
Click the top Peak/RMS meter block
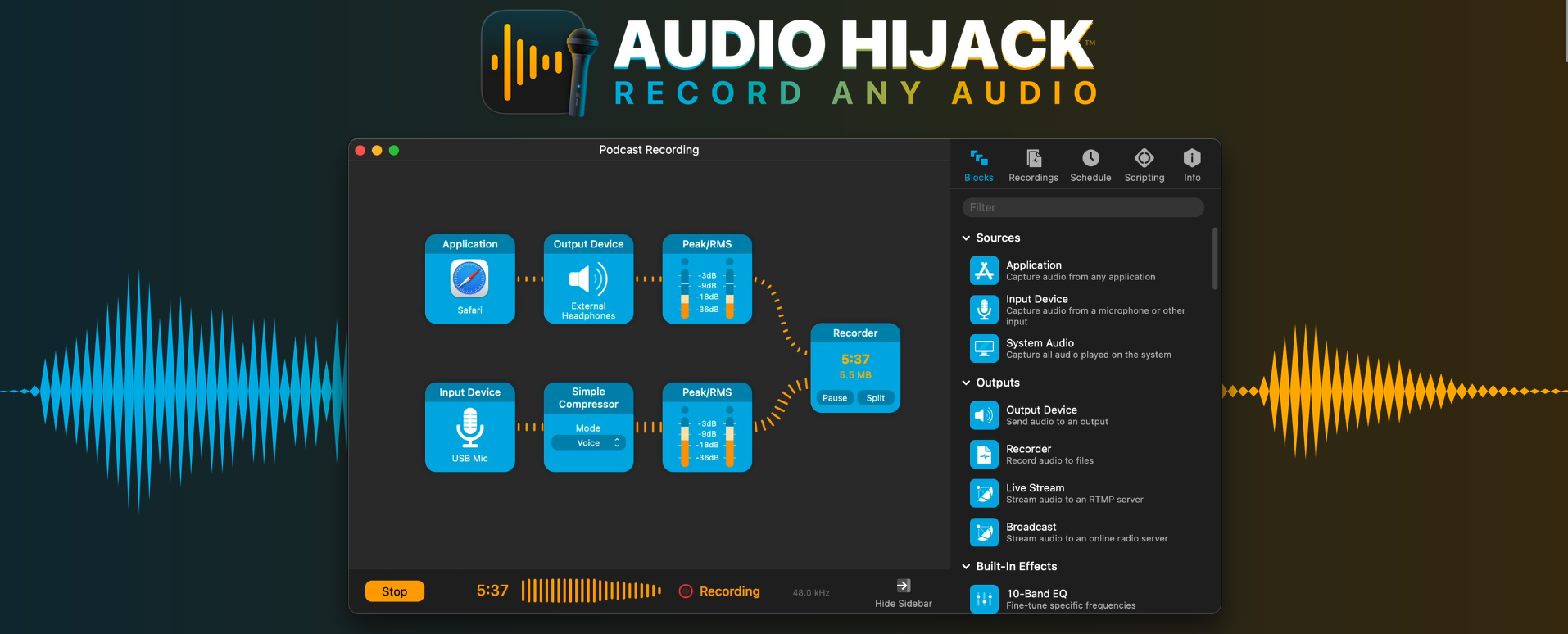pyautogui.click(x=707, y=279)
